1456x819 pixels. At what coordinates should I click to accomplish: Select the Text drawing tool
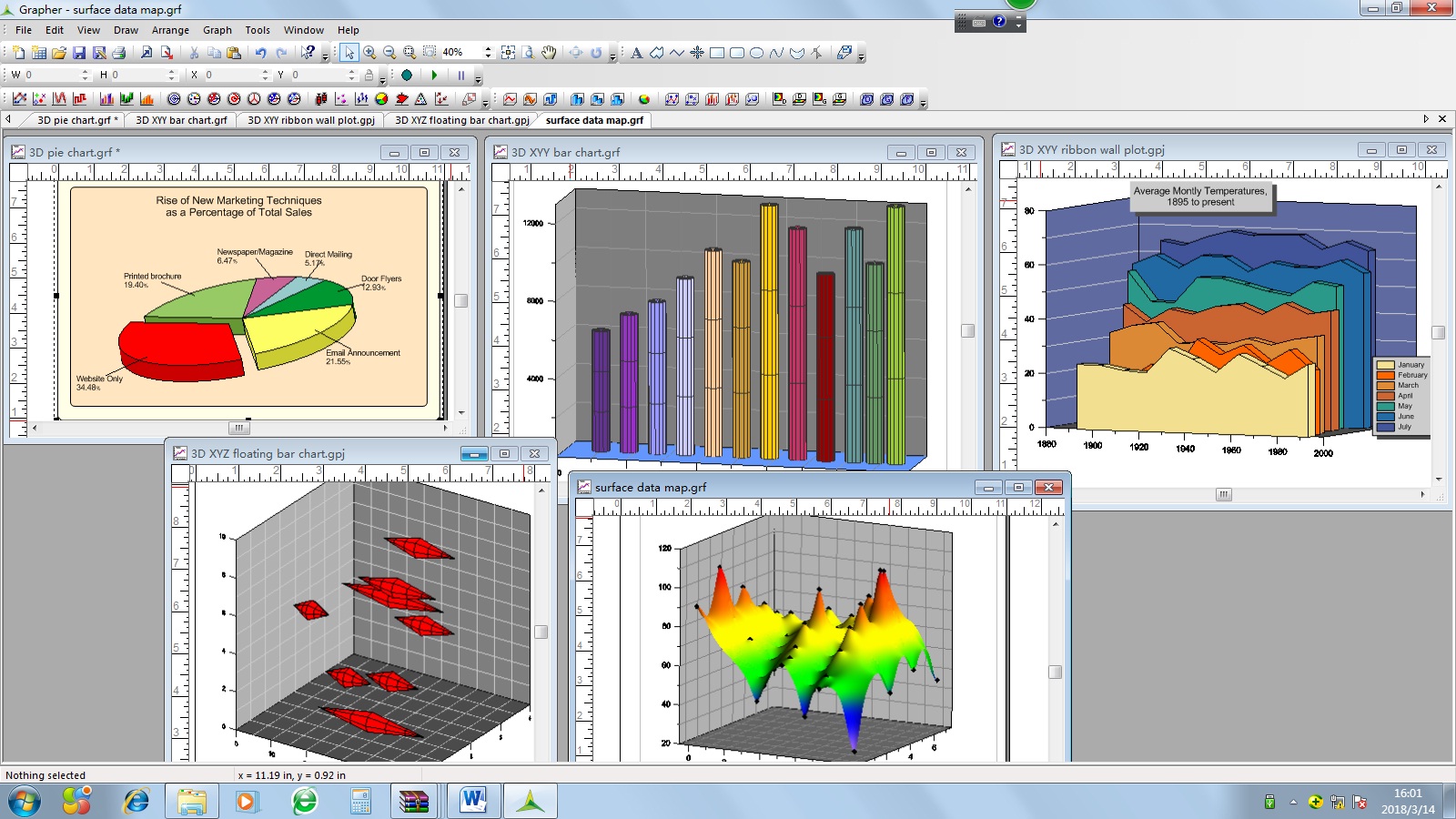click(636, 53)
